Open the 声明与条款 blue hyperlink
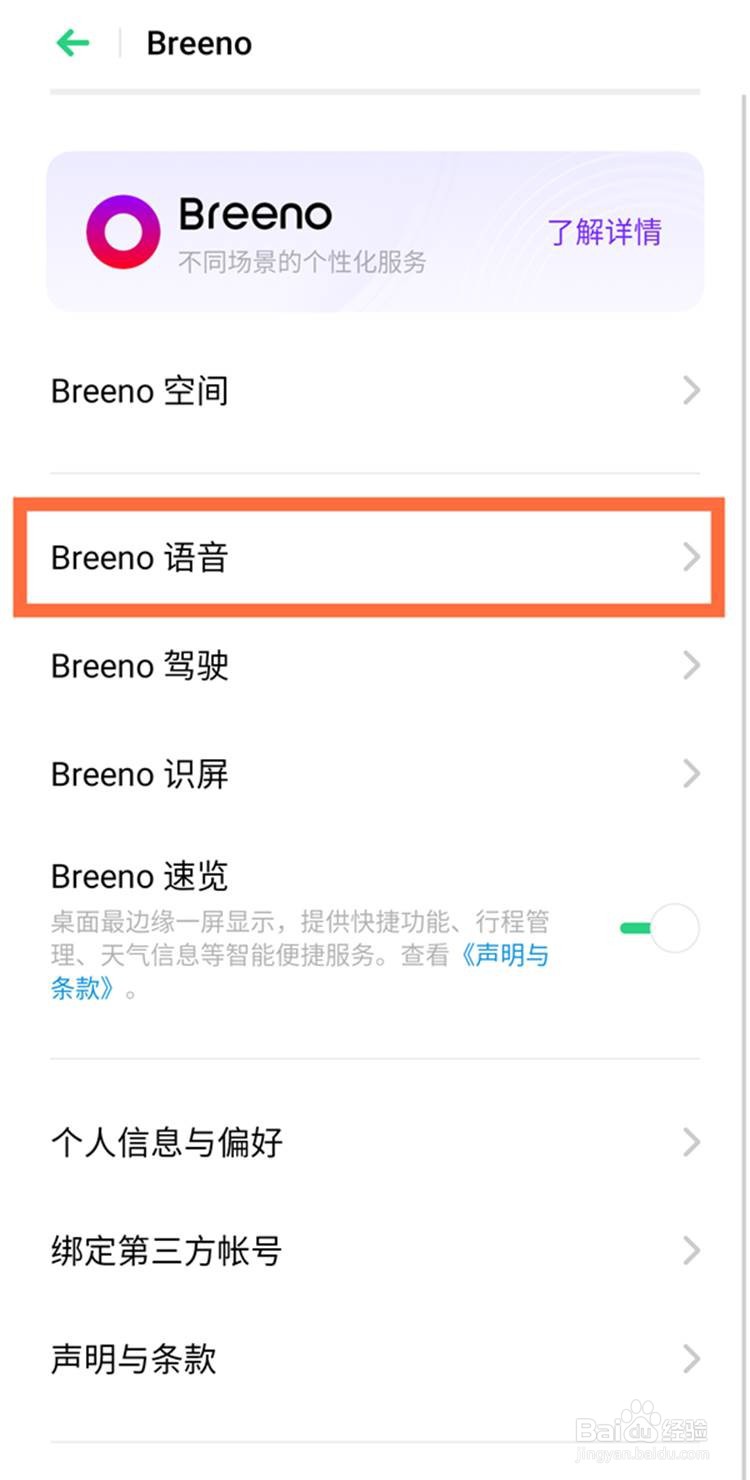Viewport: 750px width, 1480px height. (505, 956)
